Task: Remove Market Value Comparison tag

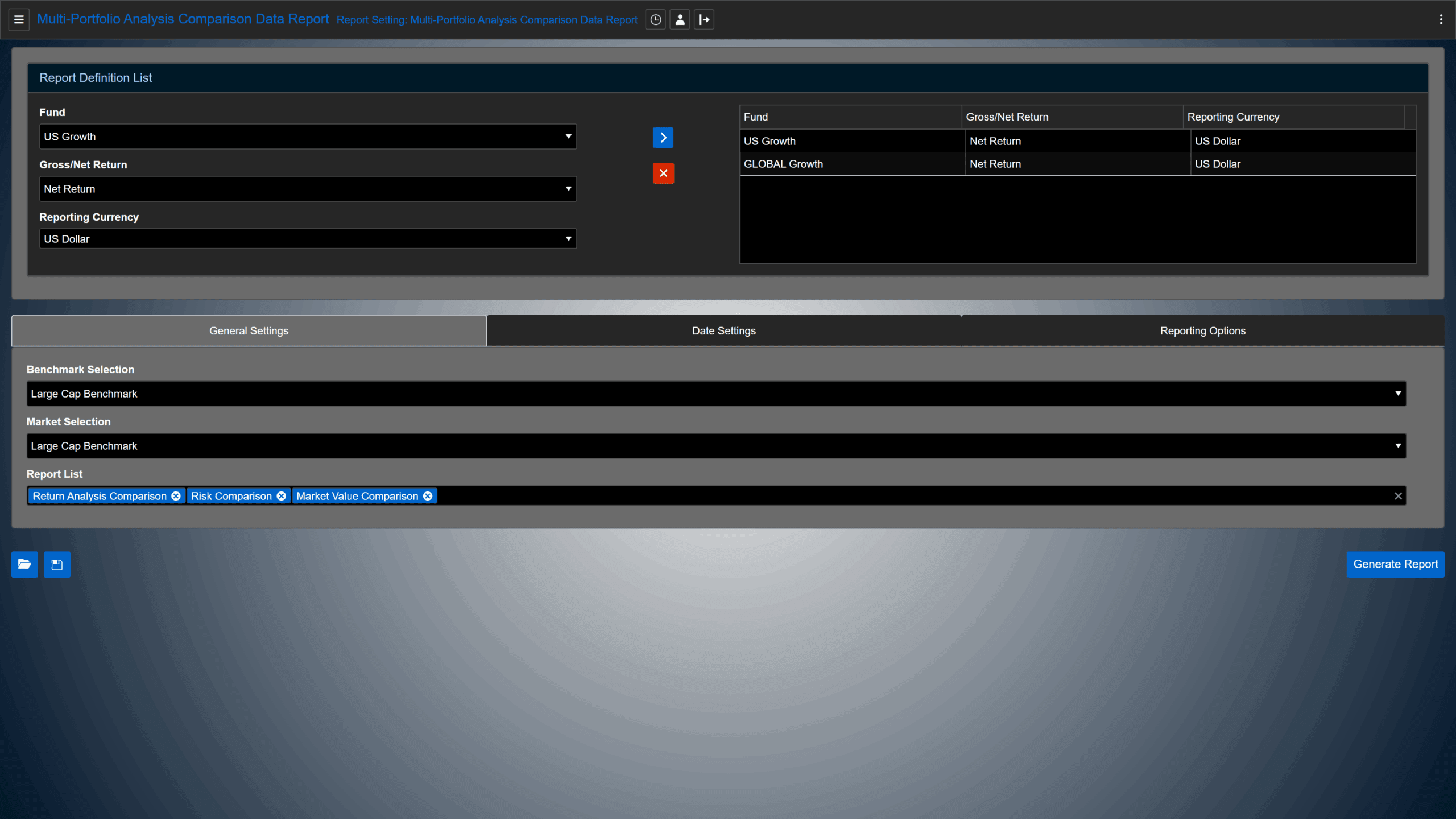Action: [x=428, y=496]
